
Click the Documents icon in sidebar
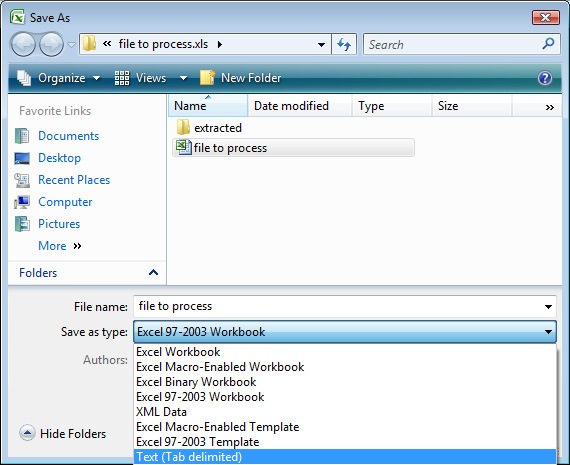pos(22,136)
